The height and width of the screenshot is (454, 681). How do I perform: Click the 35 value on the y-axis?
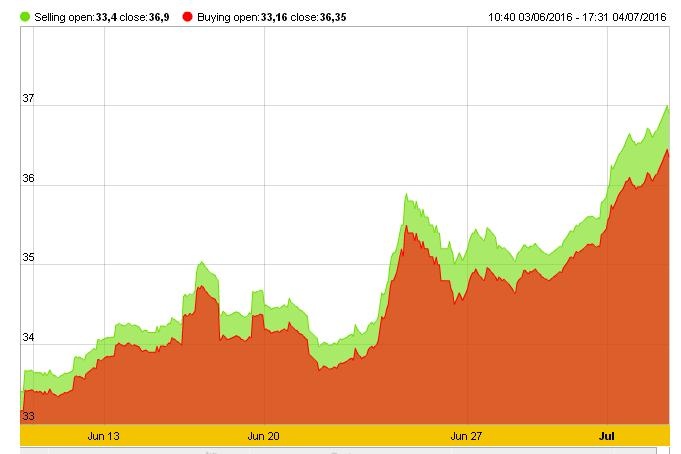(x=28, y=258)
